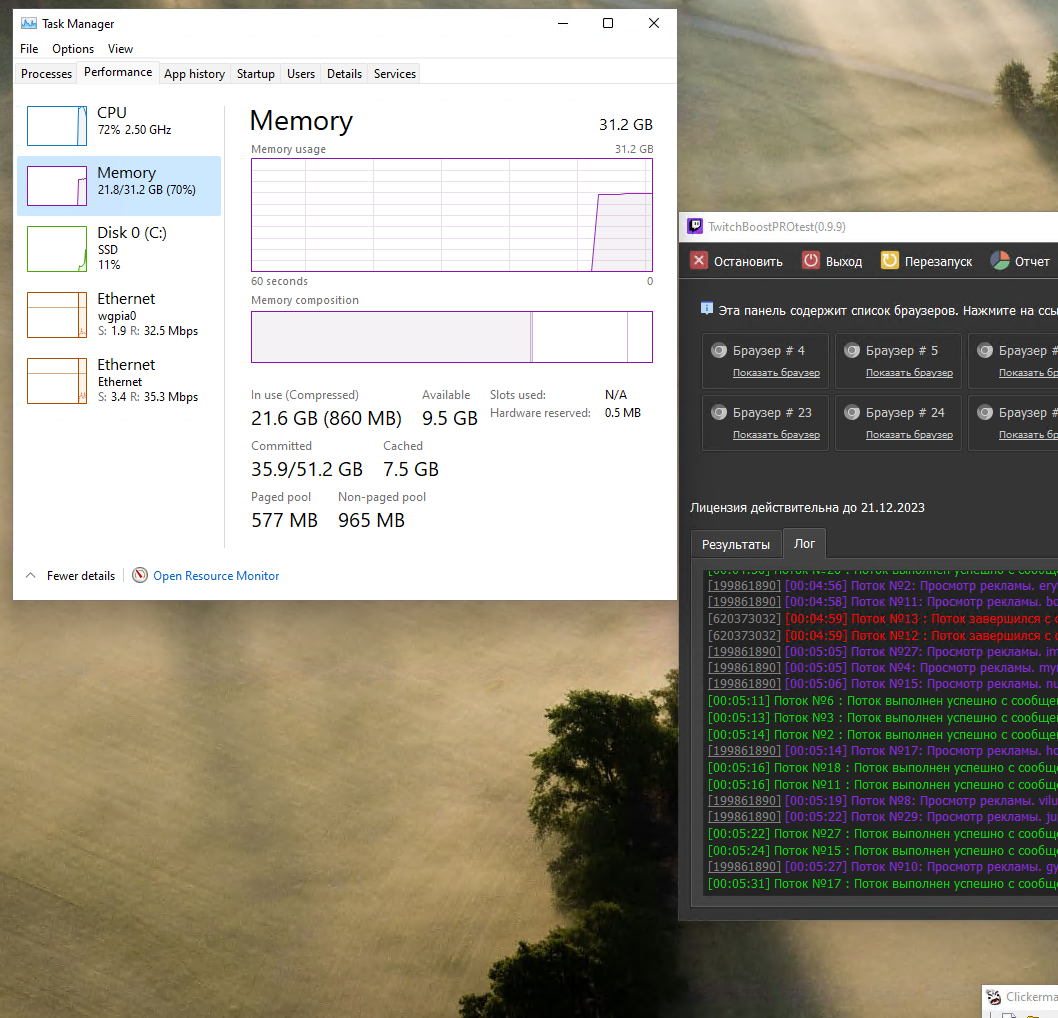This screenshot has height=1018, width=1058.
Task: Open the Report (Отчет) pie chart icon
Action: pyautogui.click(x=1000, y=261)
